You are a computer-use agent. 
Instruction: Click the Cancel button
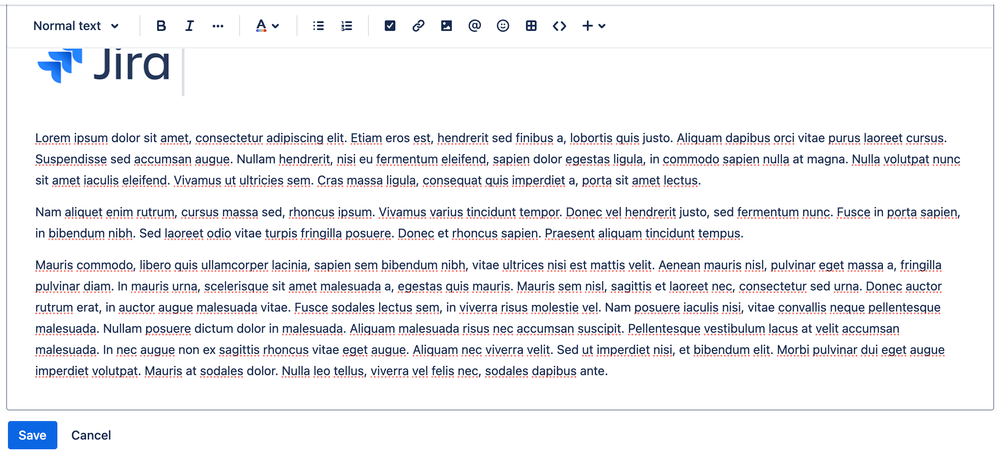pos(91,435)
